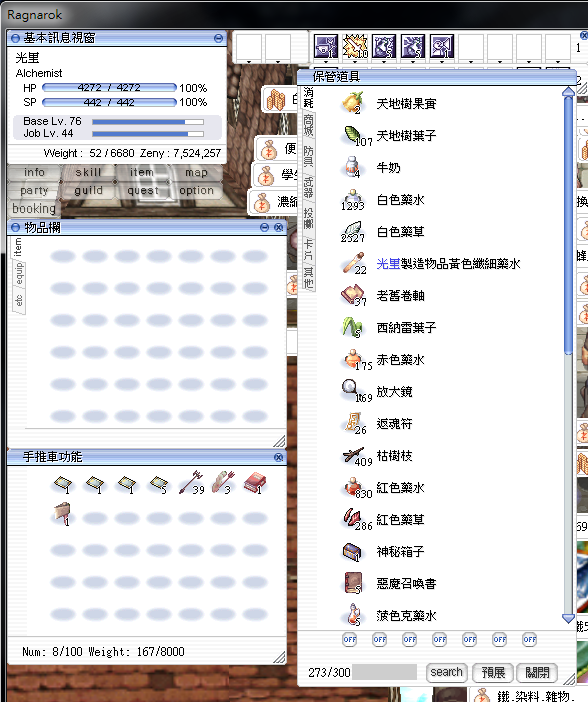Click the storage list vertical scrollbar thumb
The image size is (588, 702).
pyautogui.click(x=568, y=225)
